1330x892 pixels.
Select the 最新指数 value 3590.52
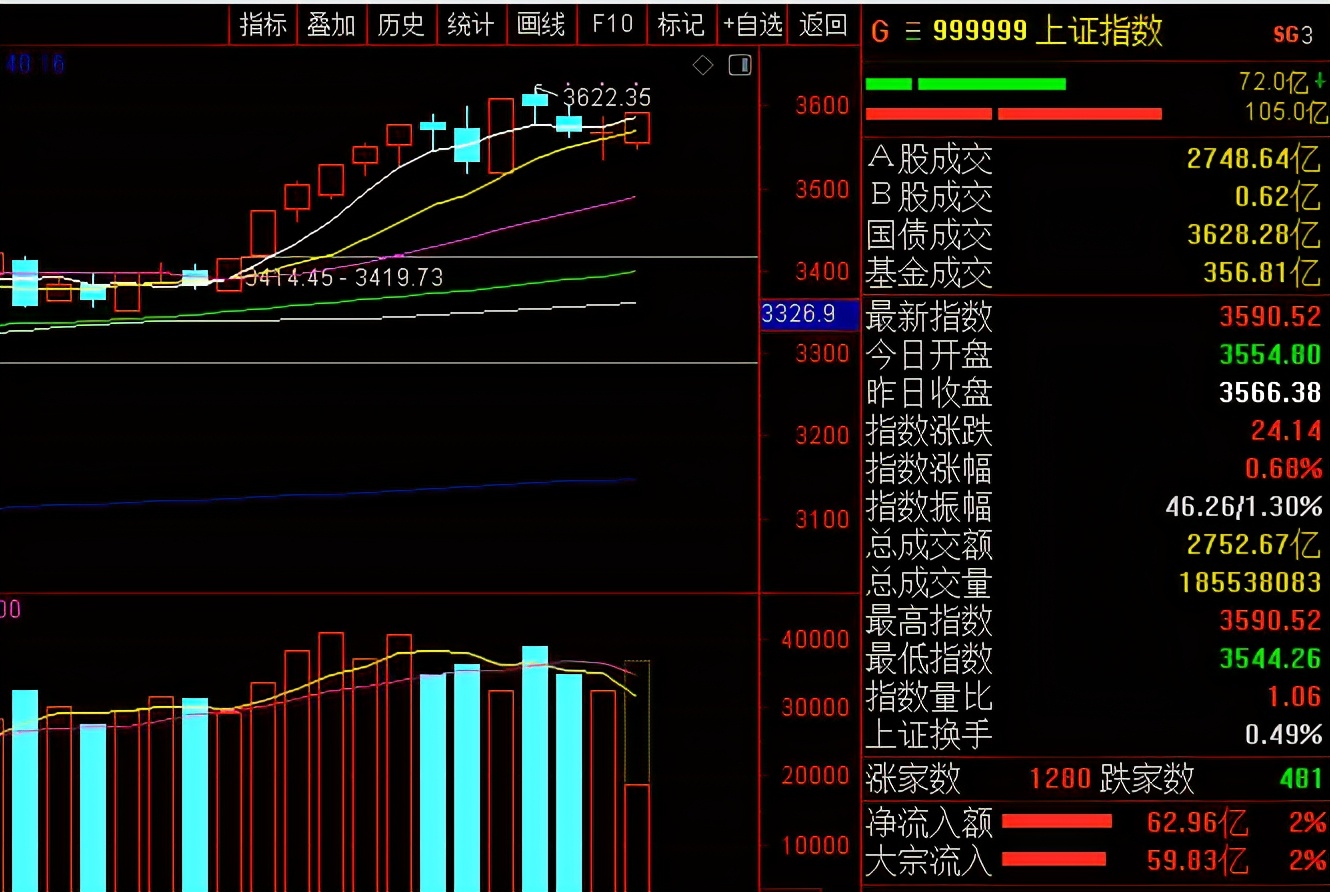pos(1270,317)
